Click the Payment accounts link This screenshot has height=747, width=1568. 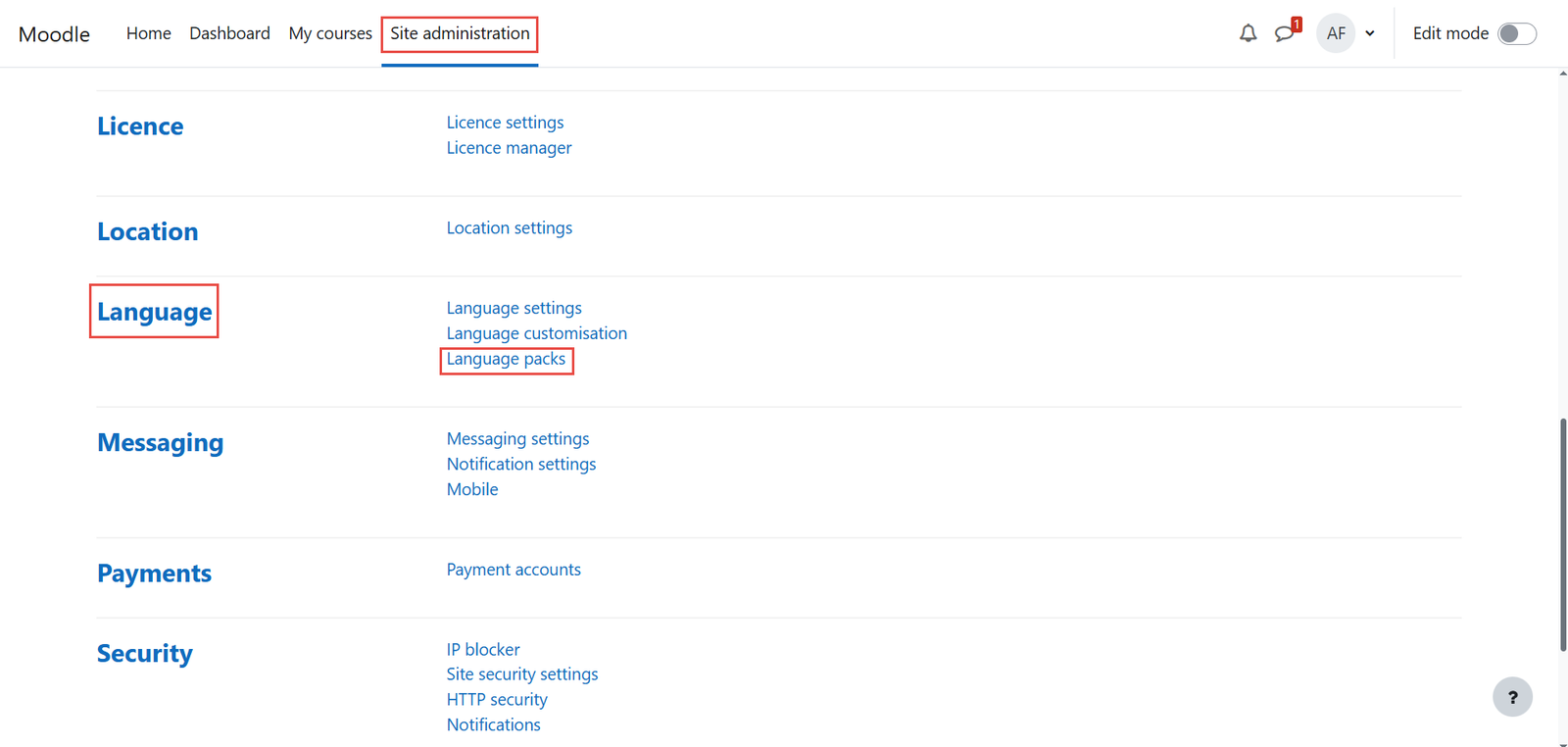(x=514, y=570)
